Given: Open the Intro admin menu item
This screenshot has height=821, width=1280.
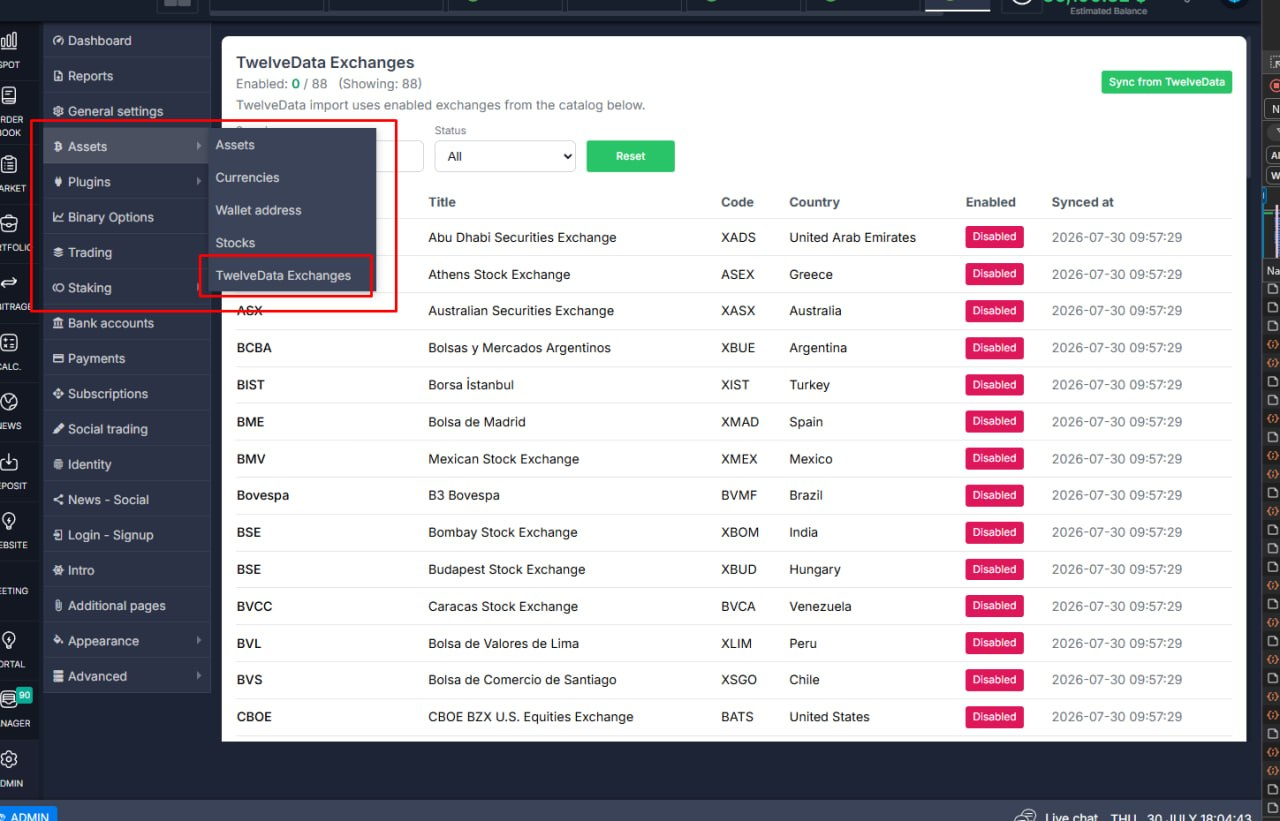Looking at the screenshot, I should point(127,570).
